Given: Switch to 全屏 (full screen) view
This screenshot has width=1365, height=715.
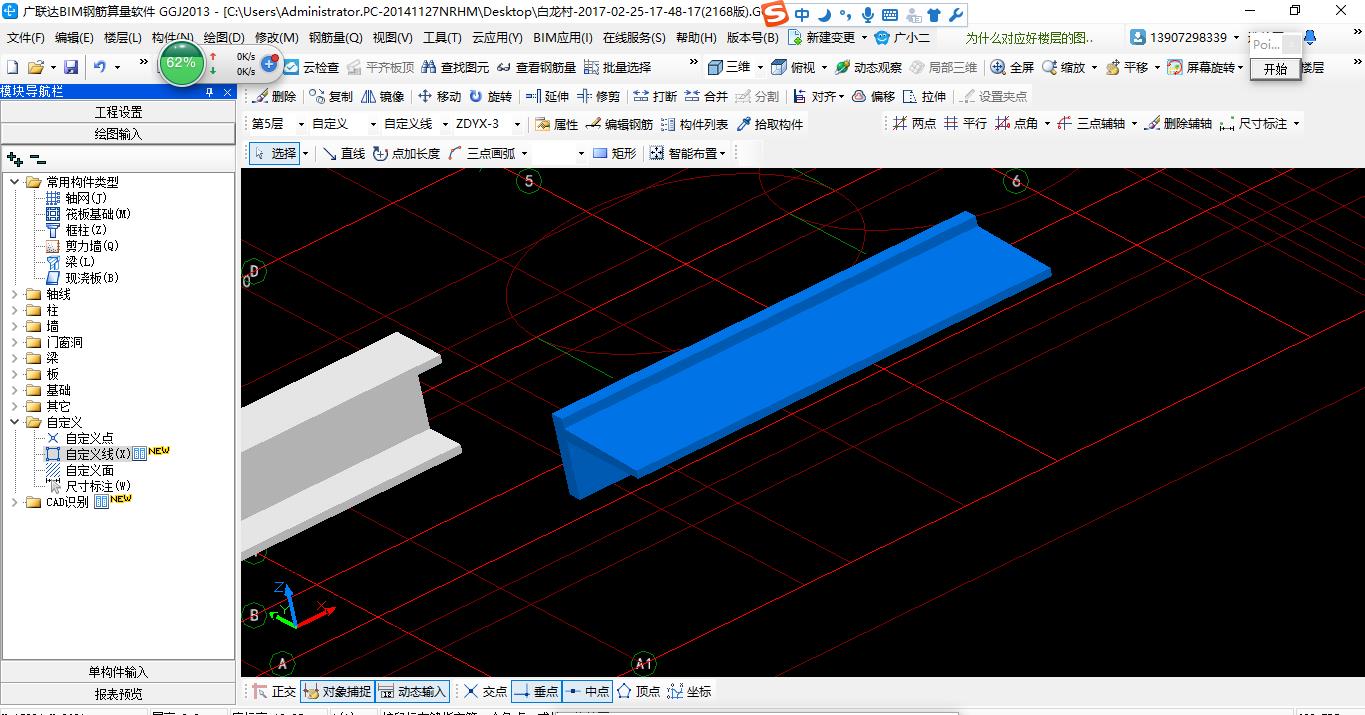Looking at the screenshot, I should click(1012, 68).
